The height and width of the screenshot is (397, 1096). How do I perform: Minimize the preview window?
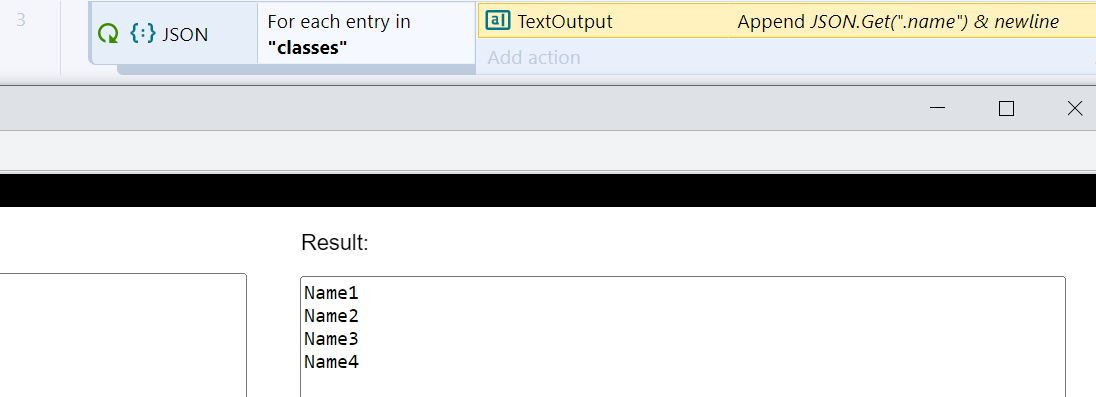coord(938,108)
